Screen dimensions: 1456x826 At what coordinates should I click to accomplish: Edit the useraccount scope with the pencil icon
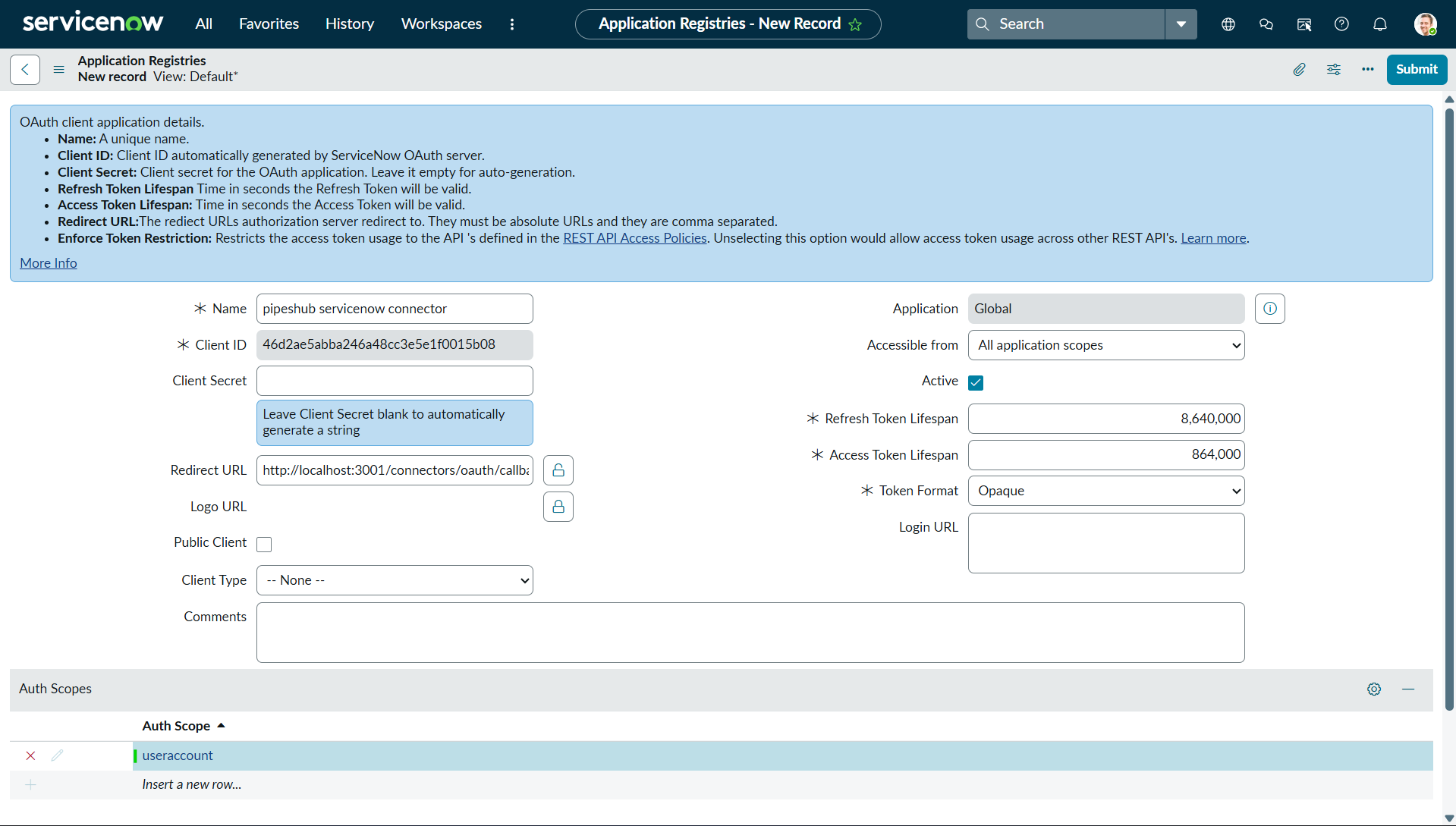(x=57, y=755)
